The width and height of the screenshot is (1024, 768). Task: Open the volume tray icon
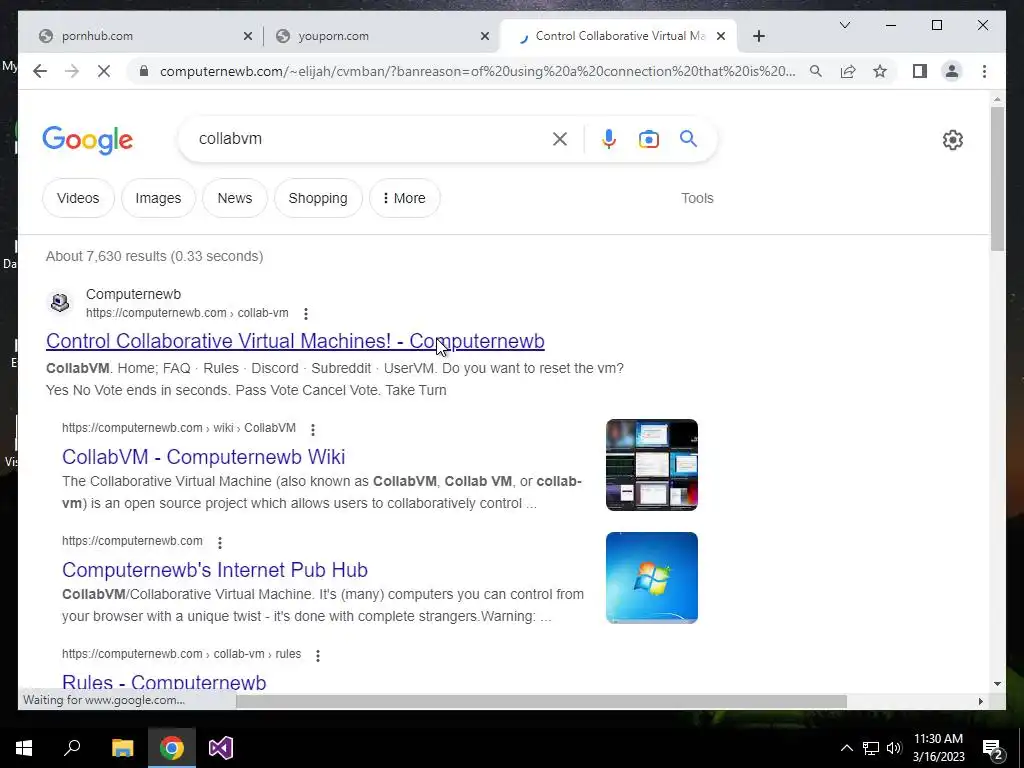894,748
